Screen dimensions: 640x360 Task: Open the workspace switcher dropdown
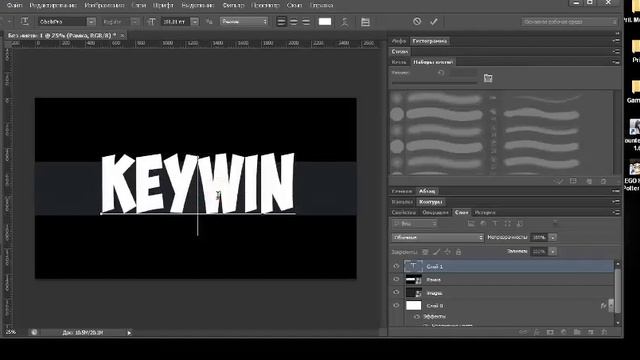point(569,22)
